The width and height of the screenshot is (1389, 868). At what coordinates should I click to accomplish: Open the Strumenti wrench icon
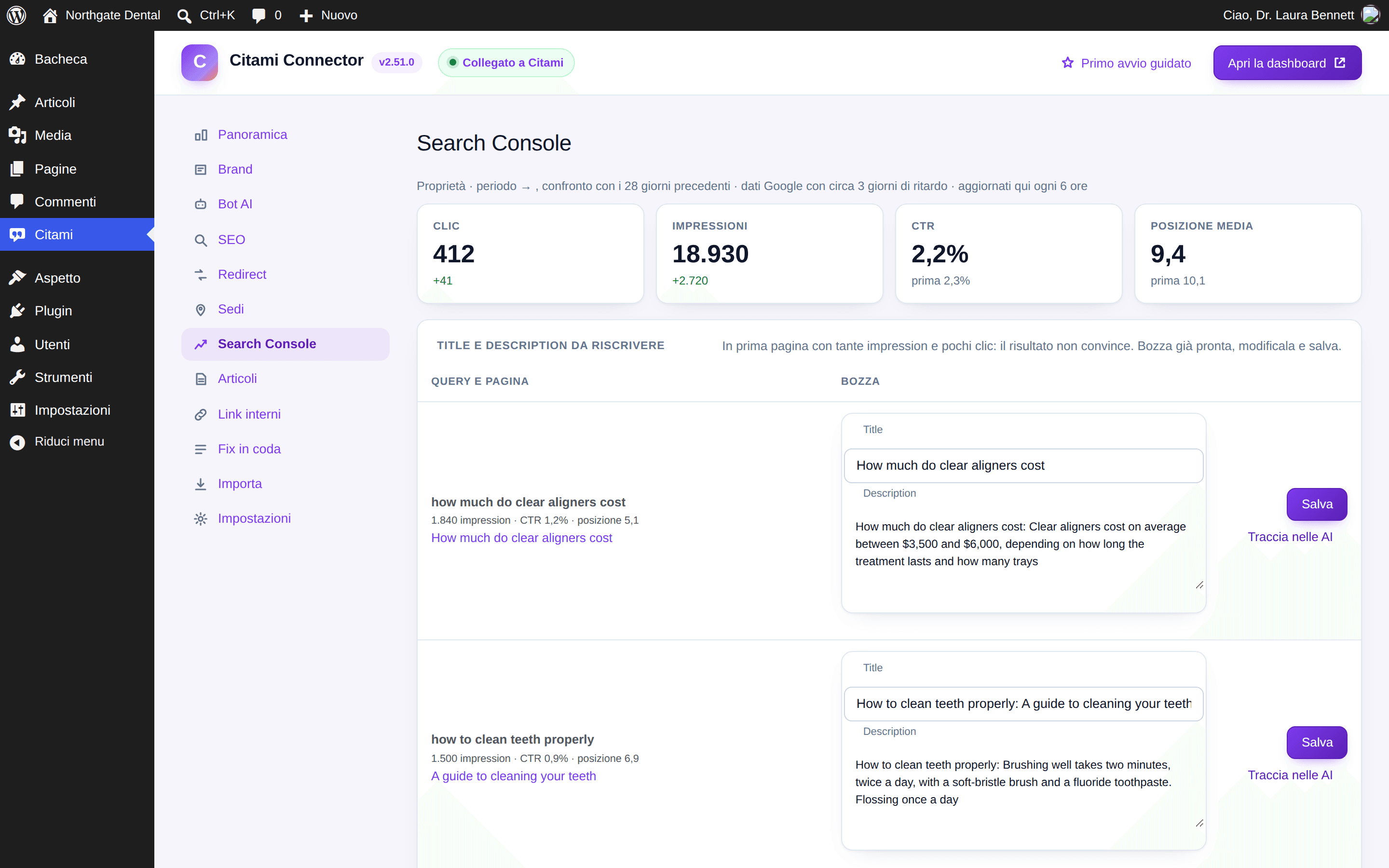click(17, 377)
